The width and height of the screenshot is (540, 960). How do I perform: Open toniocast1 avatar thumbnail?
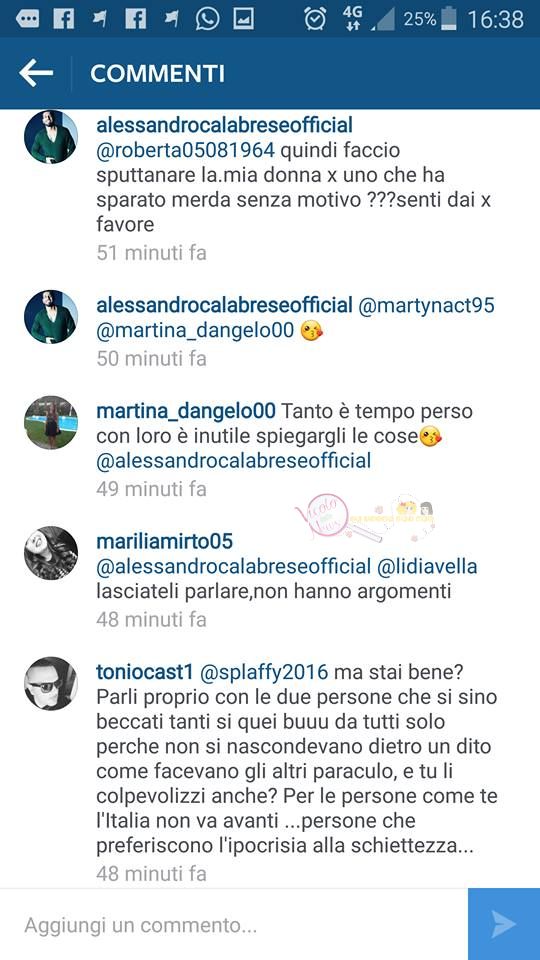click(x=51, y=684)
